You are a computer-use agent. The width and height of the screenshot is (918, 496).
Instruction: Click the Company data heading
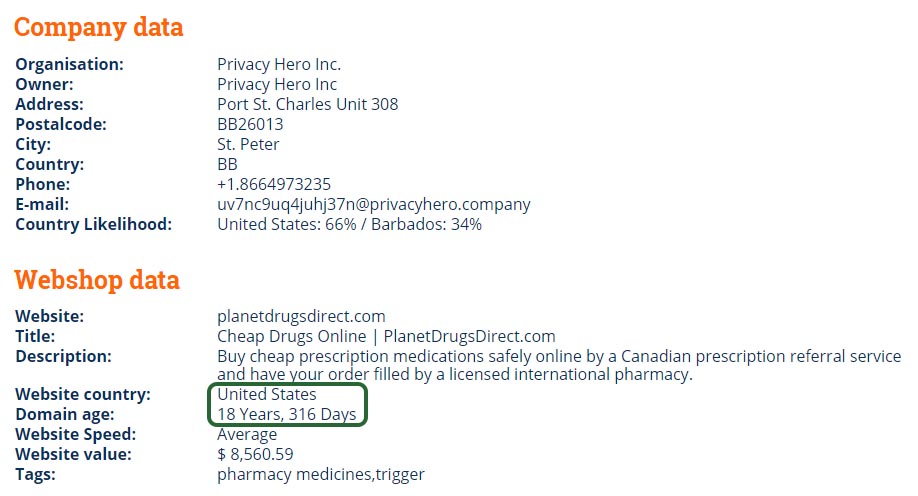click(98, 28)
